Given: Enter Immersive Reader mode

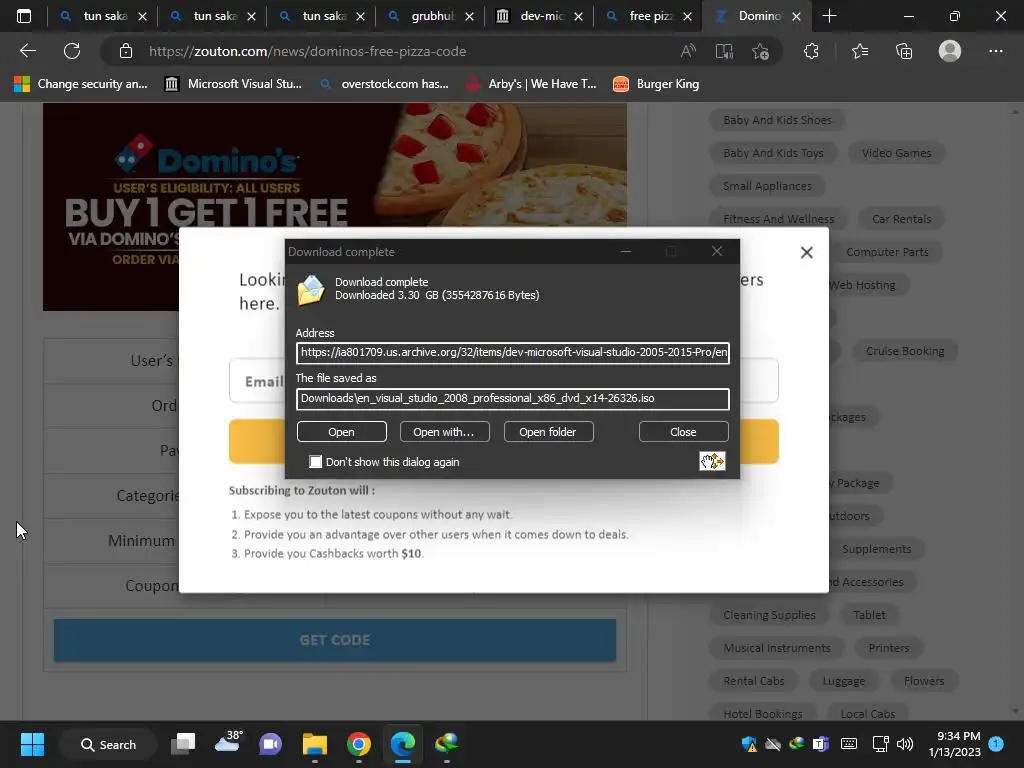Looking at the screenshot, I should point(724,51).
